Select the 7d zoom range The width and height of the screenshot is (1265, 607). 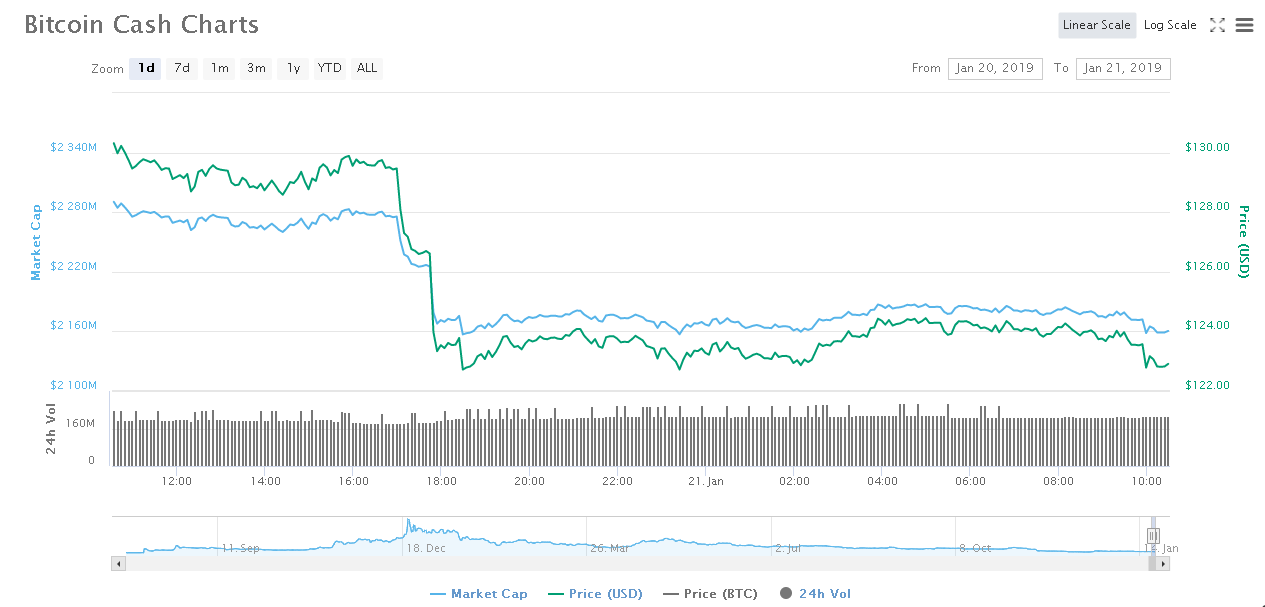point(182,68)
